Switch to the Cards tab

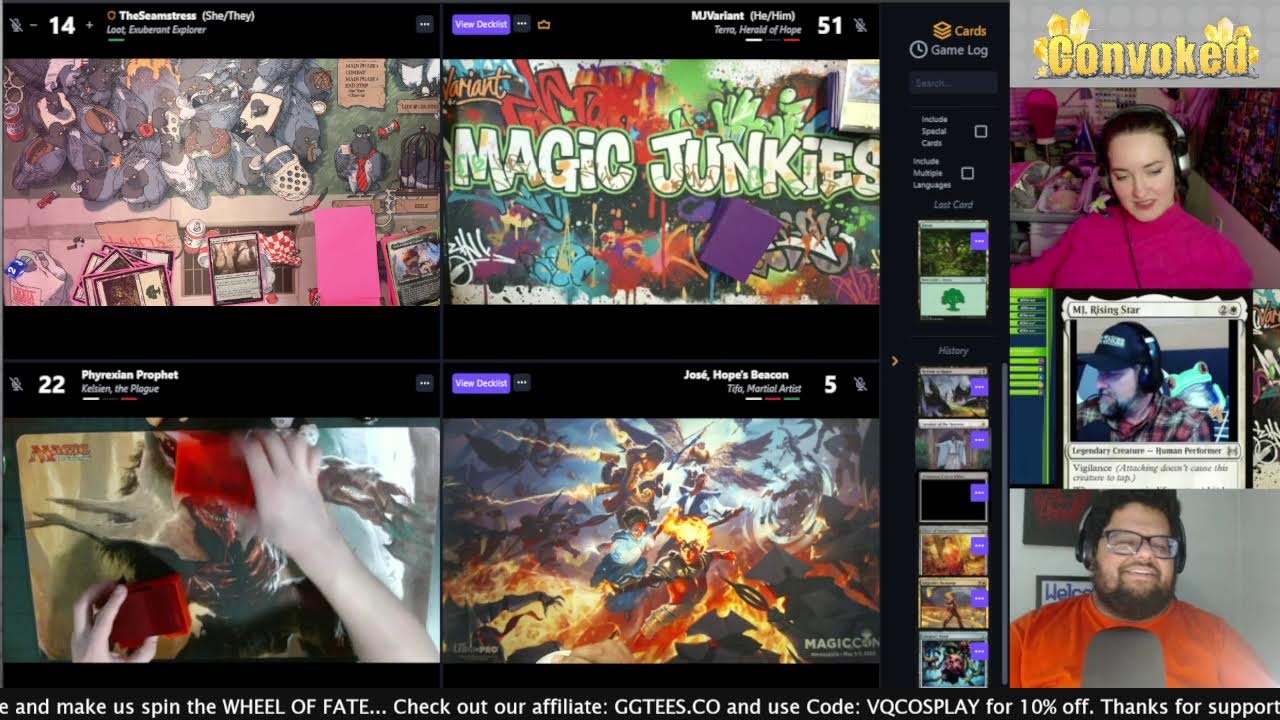(960, 30)
